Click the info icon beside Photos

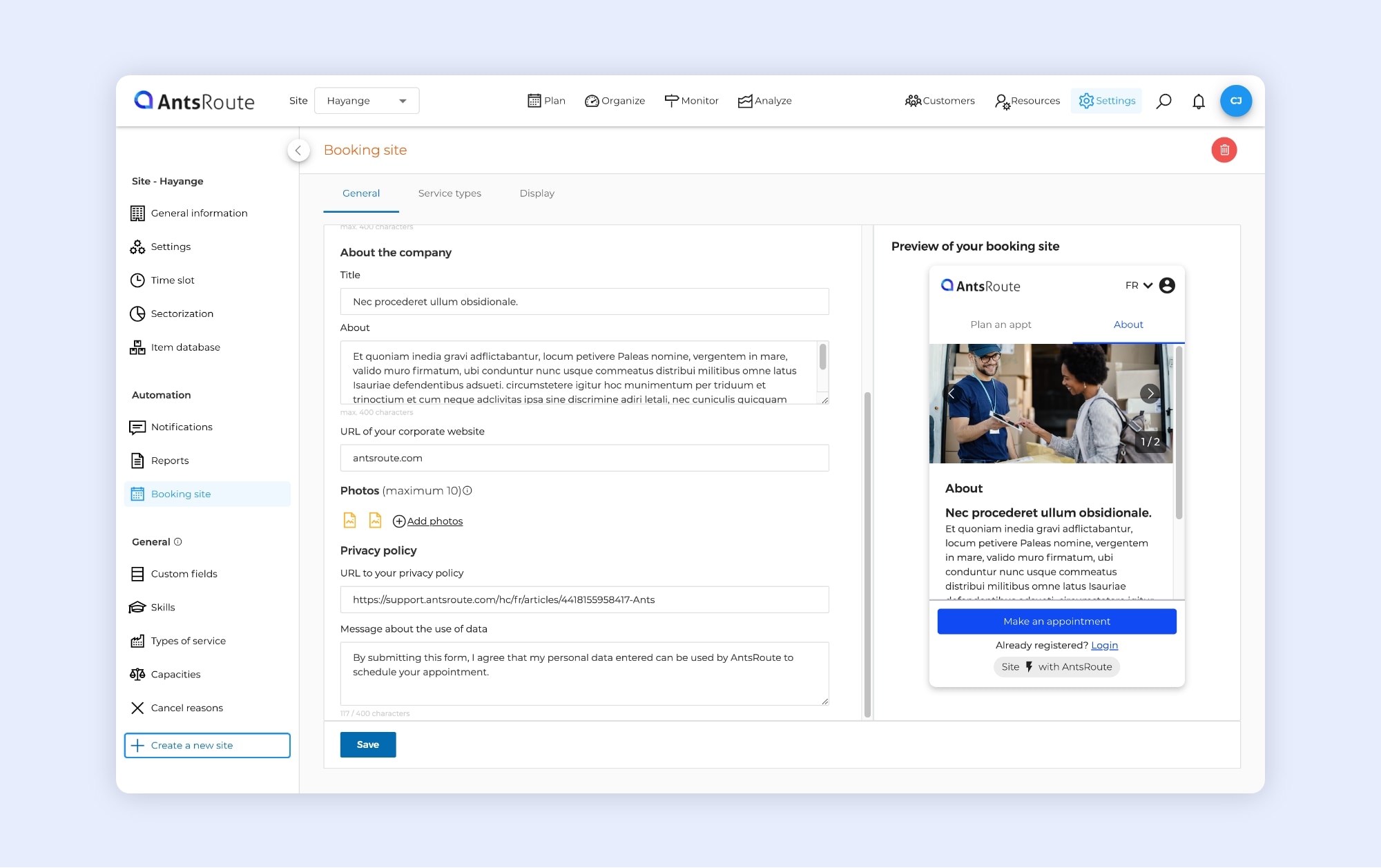tap(467, 490)
